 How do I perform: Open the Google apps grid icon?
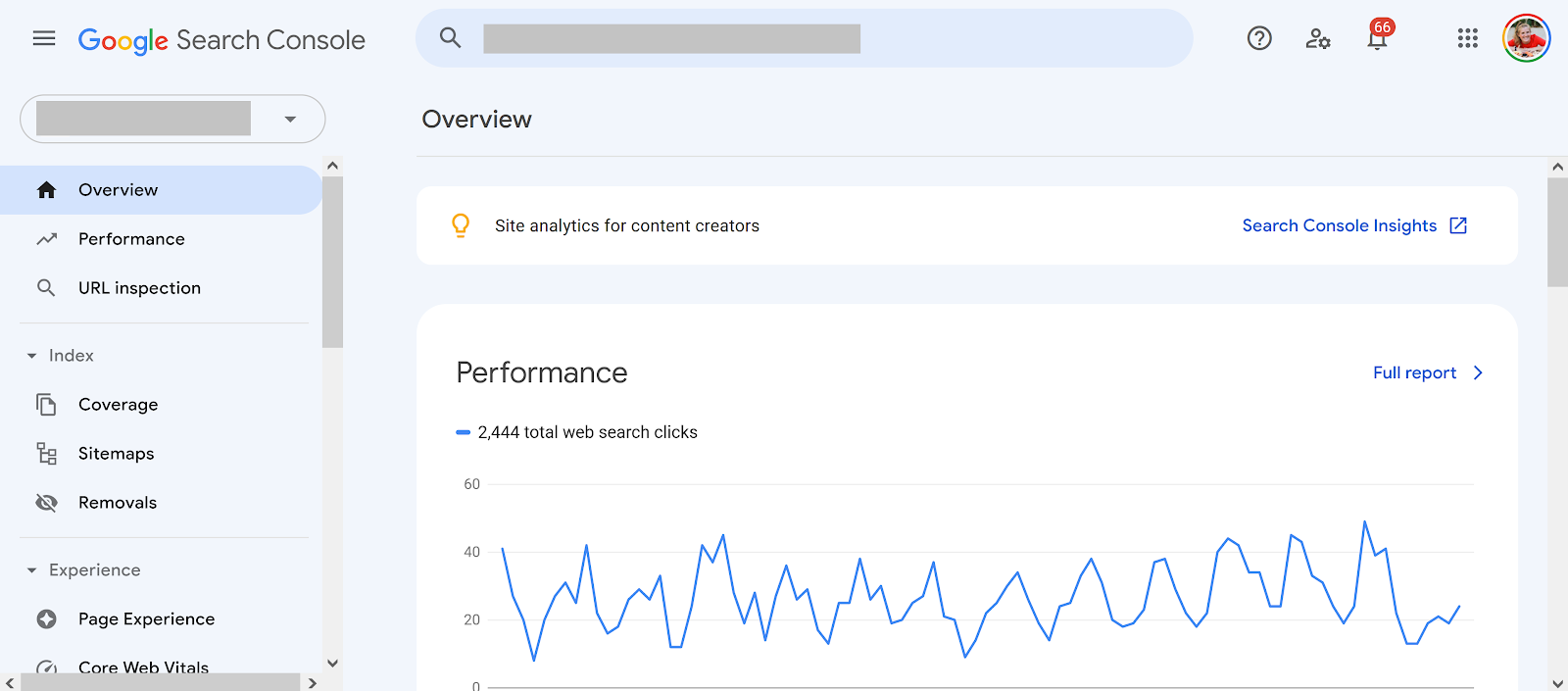(1467, 38)
